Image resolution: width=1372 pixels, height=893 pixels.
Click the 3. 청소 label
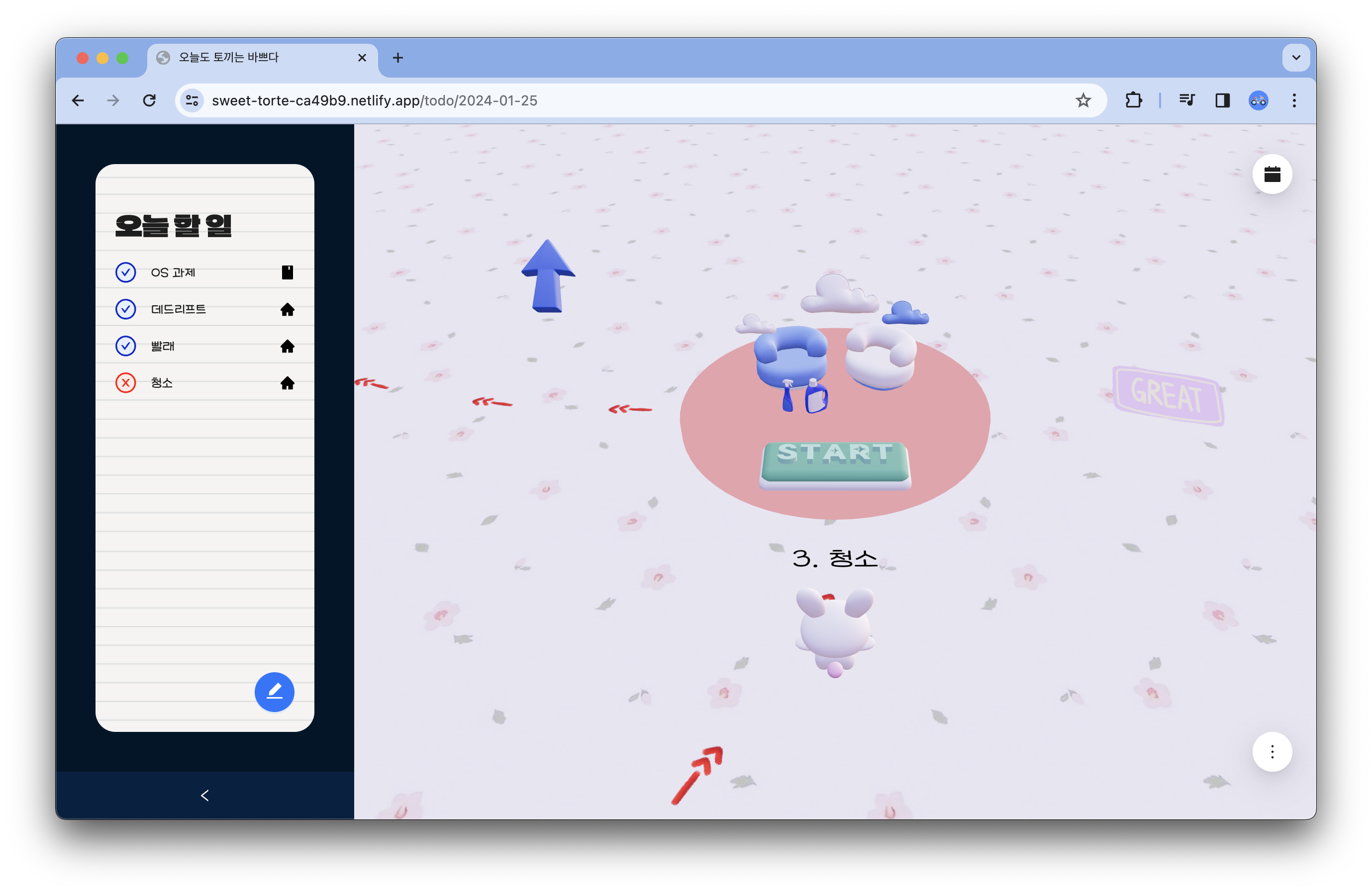point(834,558)
